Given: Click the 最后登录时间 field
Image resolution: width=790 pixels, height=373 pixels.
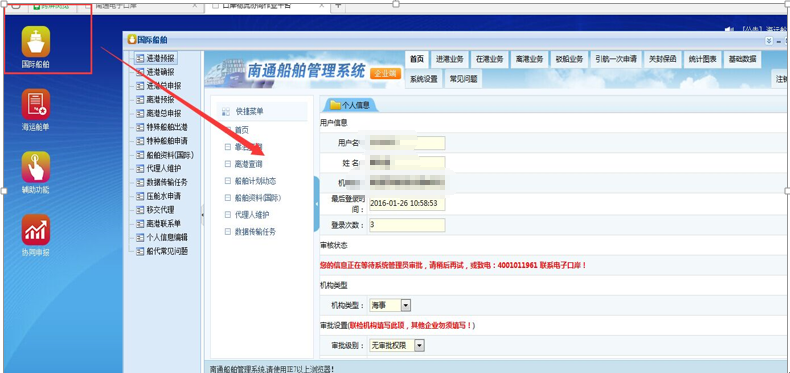Looking at the screenshot, I should (x=407, y=203).
